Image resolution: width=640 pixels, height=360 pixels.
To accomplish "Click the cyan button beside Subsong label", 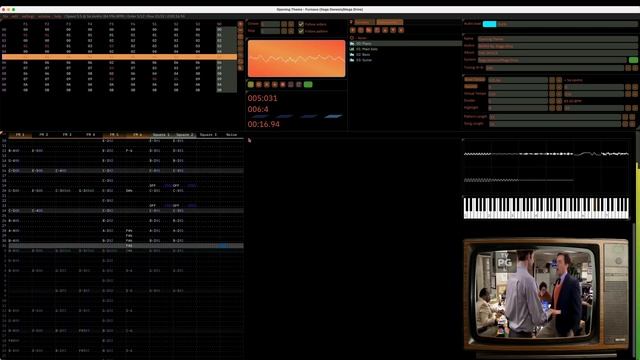I will (489, 24).
